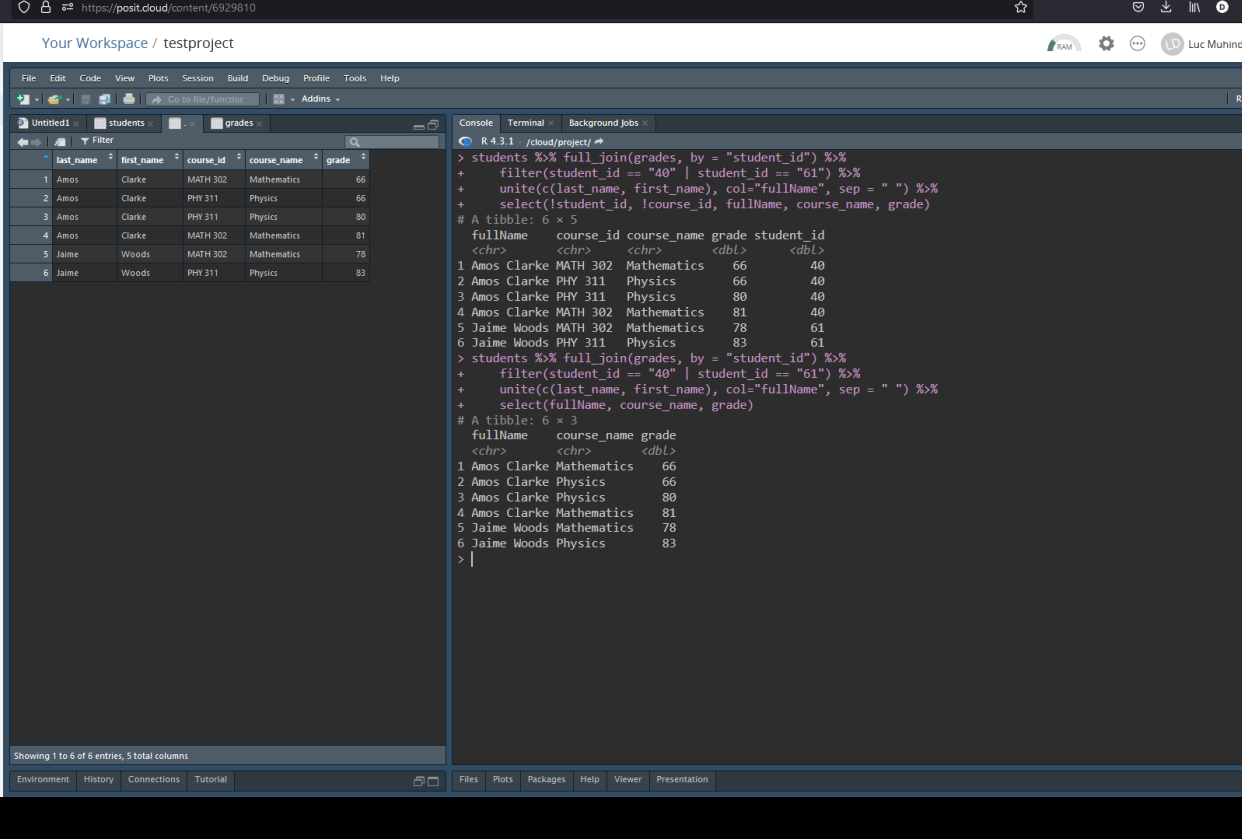Open the Luc Muhind account menu
This screenshot has height=839, width=1242.
(x=1200, y=44)
